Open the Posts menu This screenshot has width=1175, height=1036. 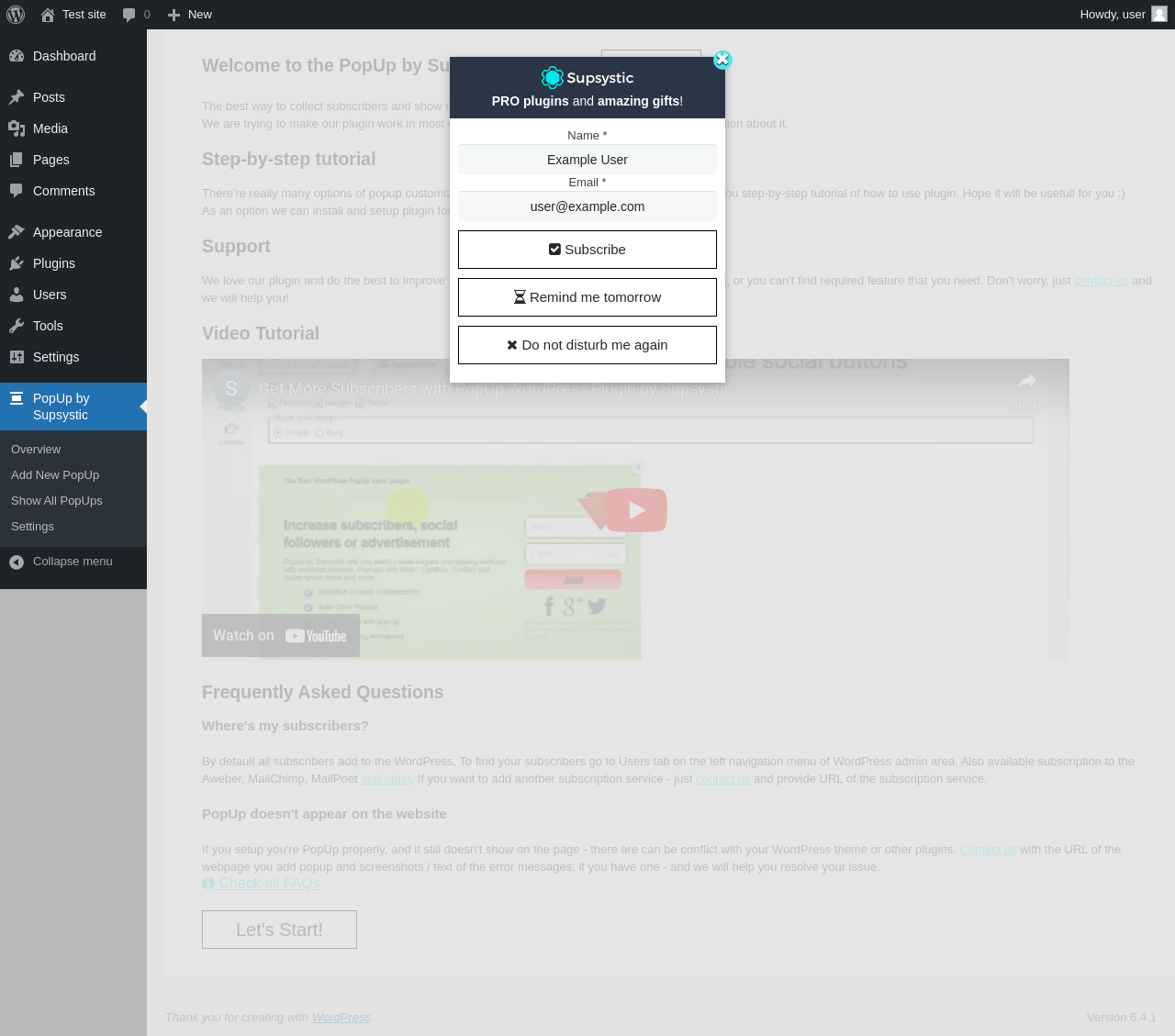click(73, 97)
